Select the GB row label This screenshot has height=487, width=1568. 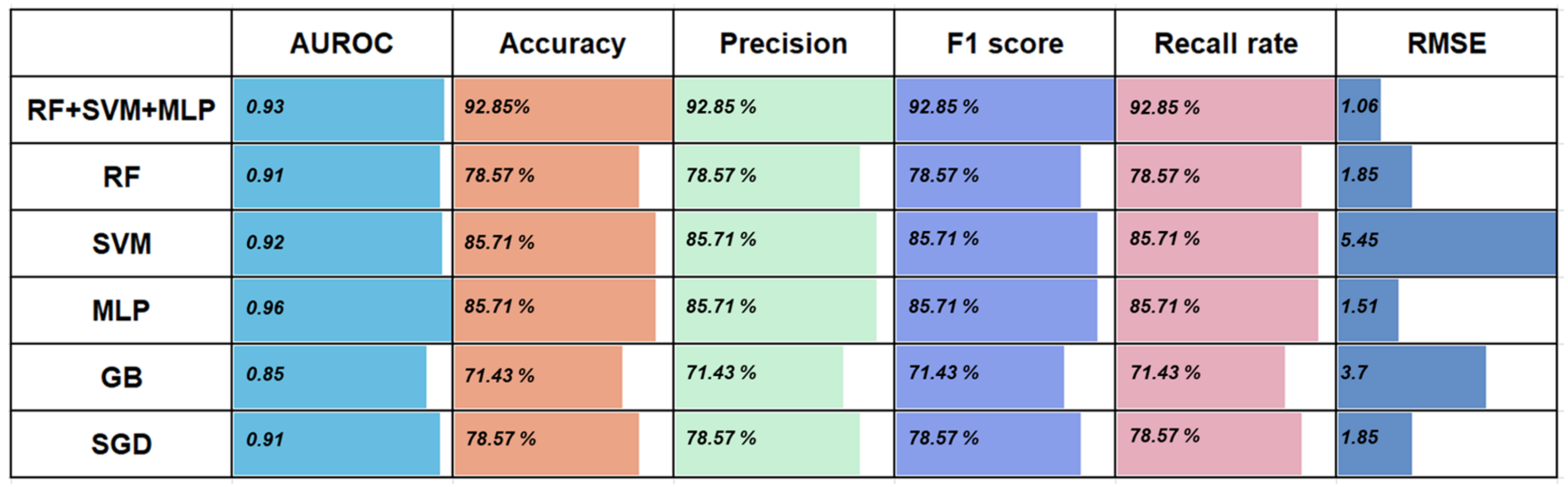click(x=121, y=377)
